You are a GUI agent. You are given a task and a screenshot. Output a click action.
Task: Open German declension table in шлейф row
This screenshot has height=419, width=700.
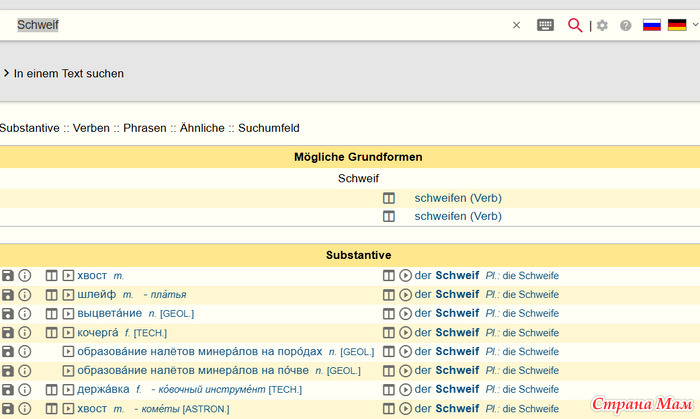(x=389, y=295)
